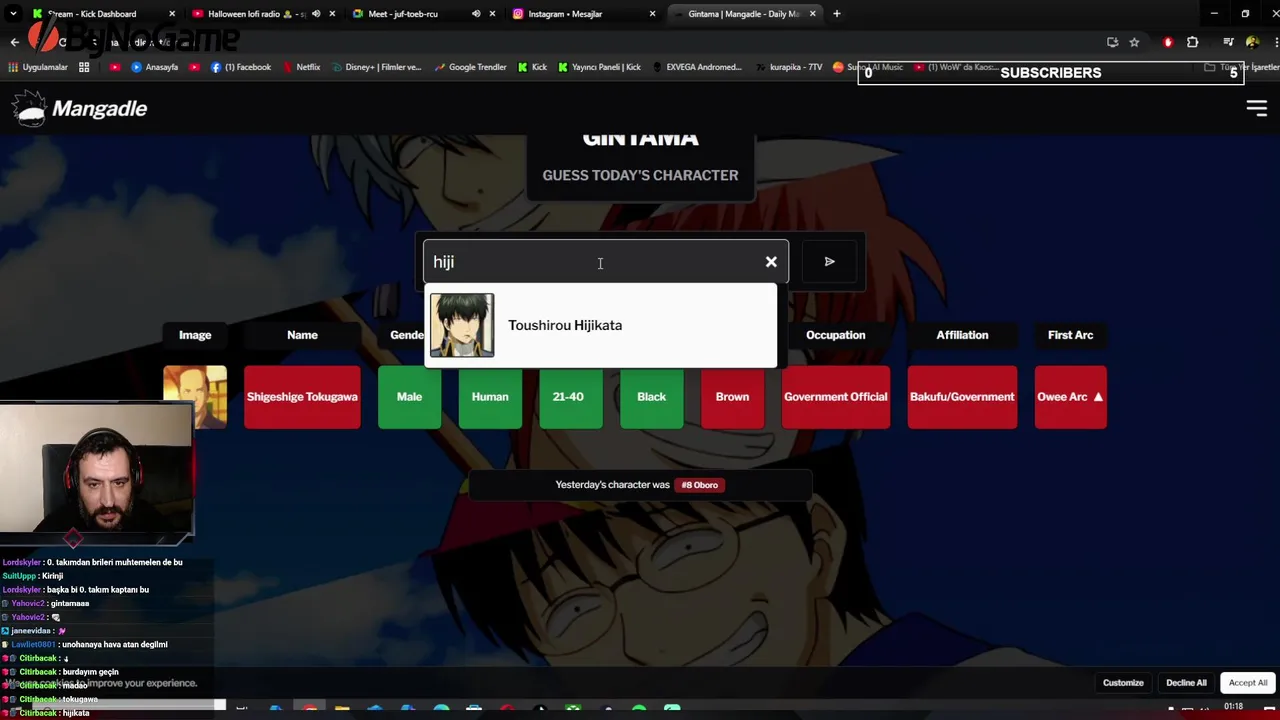The height and width of the screenshot is (720, 1280).
Task: Click Accept All cookies
Action: pos(1247,683)
